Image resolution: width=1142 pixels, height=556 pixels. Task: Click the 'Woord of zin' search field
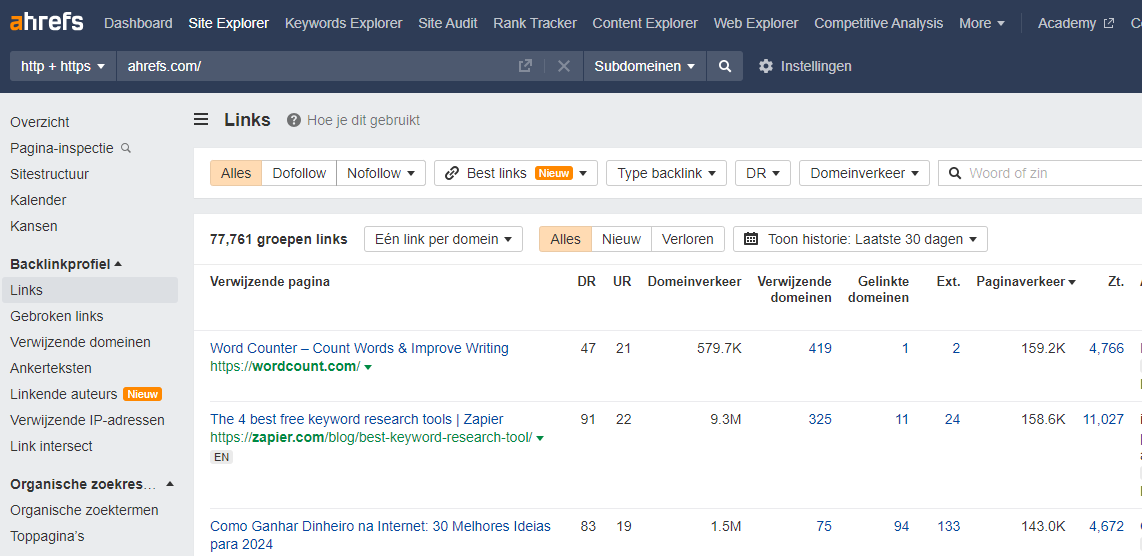coord(1041,173)
